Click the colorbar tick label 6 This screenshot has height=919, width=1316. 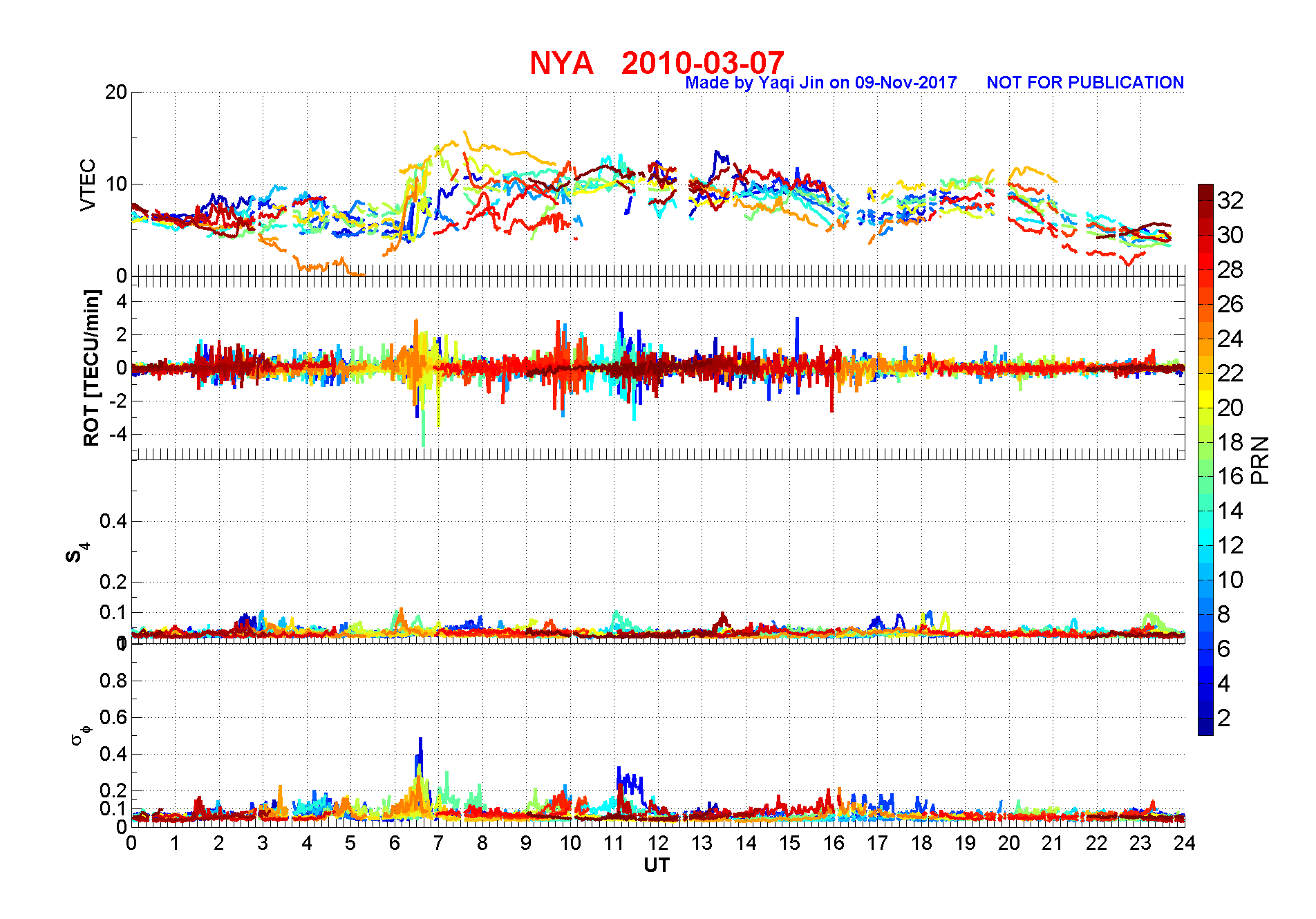tap(1224, 649)
